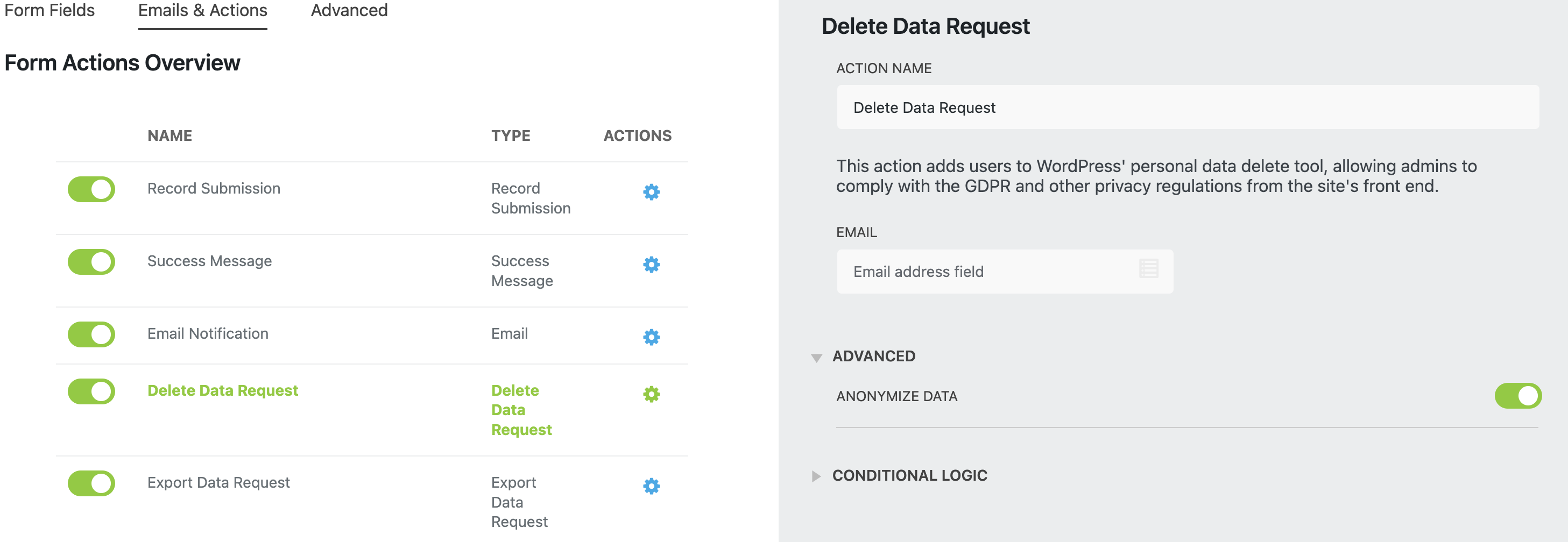Disable the Email Notification action
Viewport: 1568px width, 542px height.
(x=91, y=334)
